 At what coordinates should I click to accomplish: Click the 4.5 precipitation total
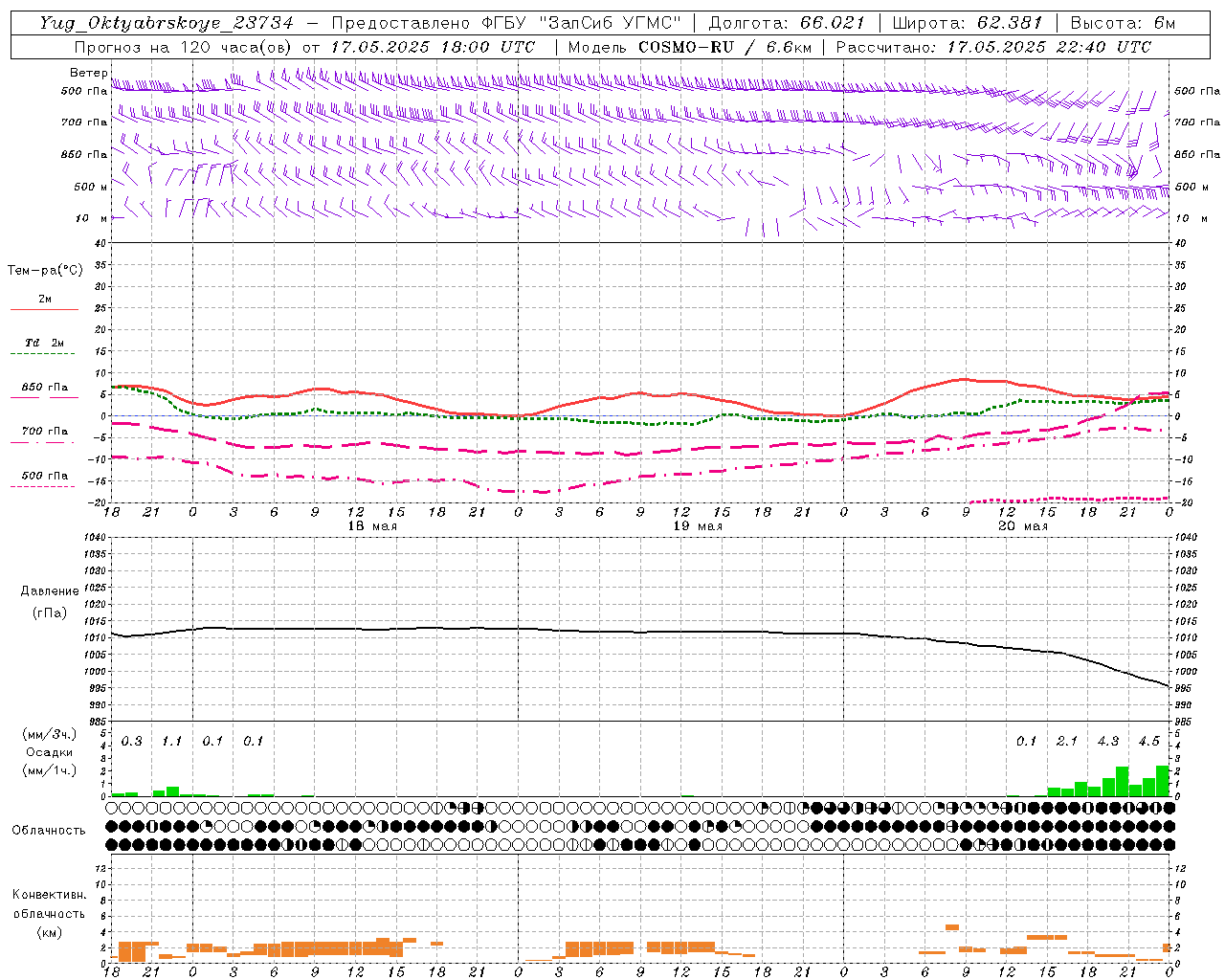(x=1148, y=742)
